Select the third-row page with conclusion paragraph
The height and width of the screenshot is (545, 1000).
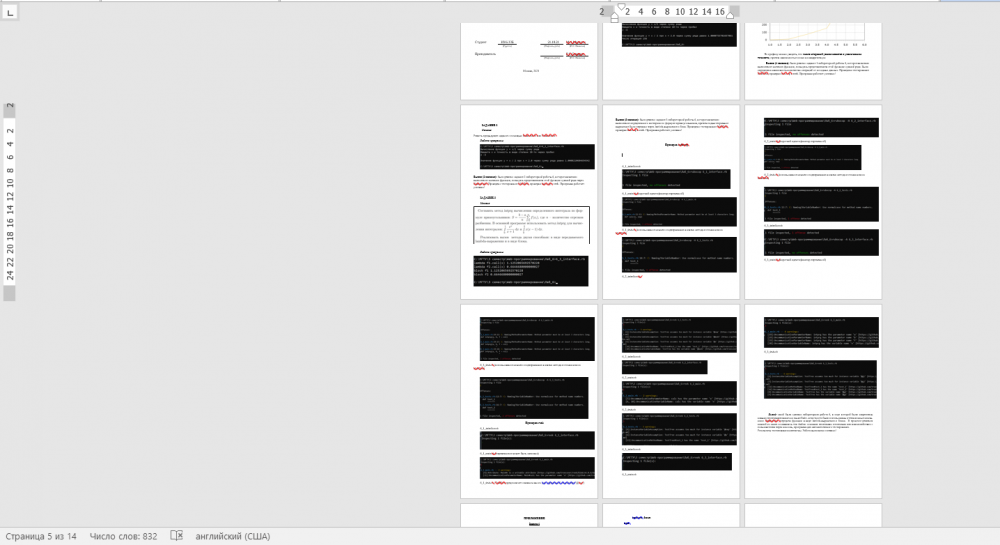click(x=813, y=401)
